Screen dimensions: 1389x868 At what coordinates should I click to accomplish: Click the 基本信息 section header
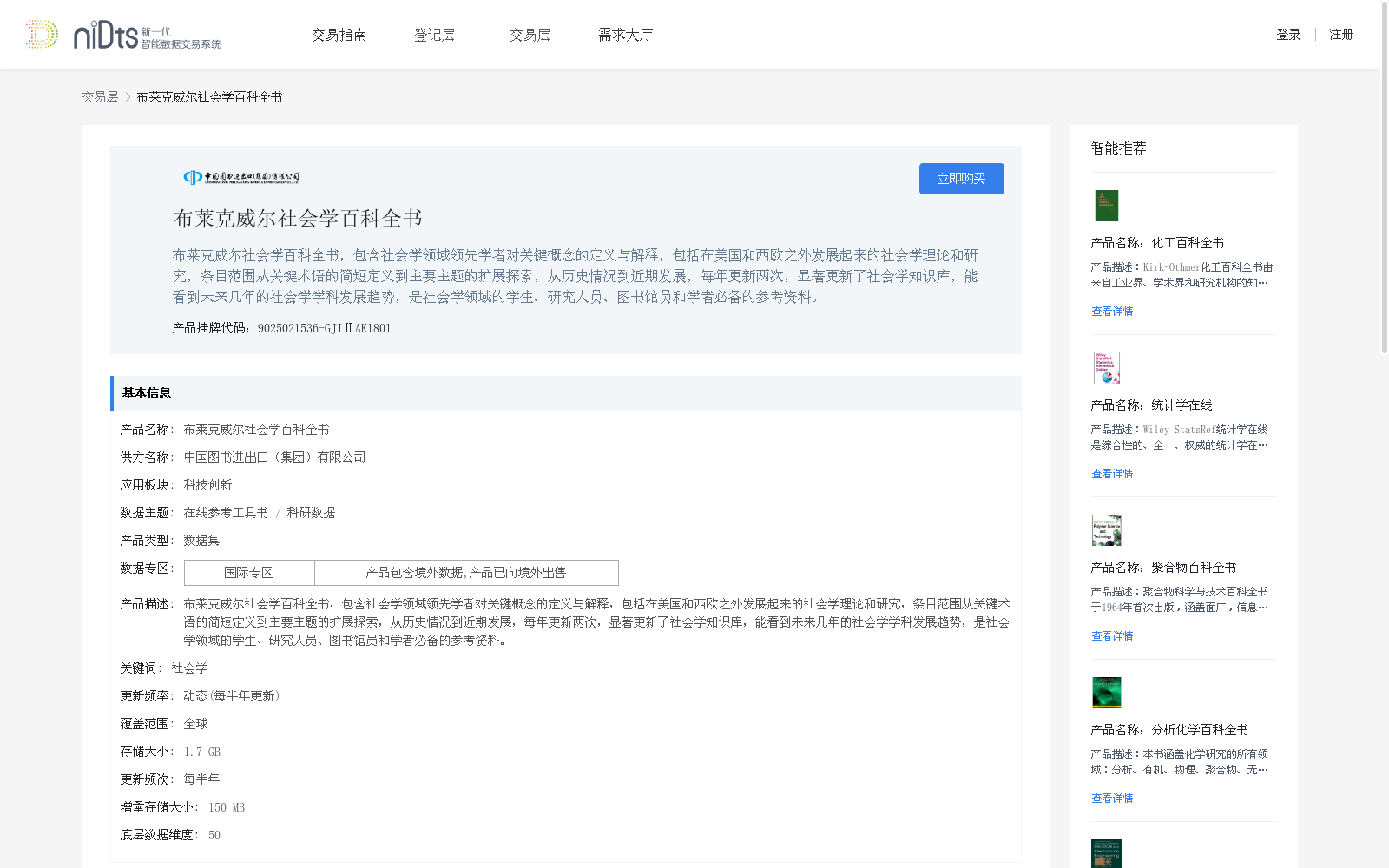(566, 393)
